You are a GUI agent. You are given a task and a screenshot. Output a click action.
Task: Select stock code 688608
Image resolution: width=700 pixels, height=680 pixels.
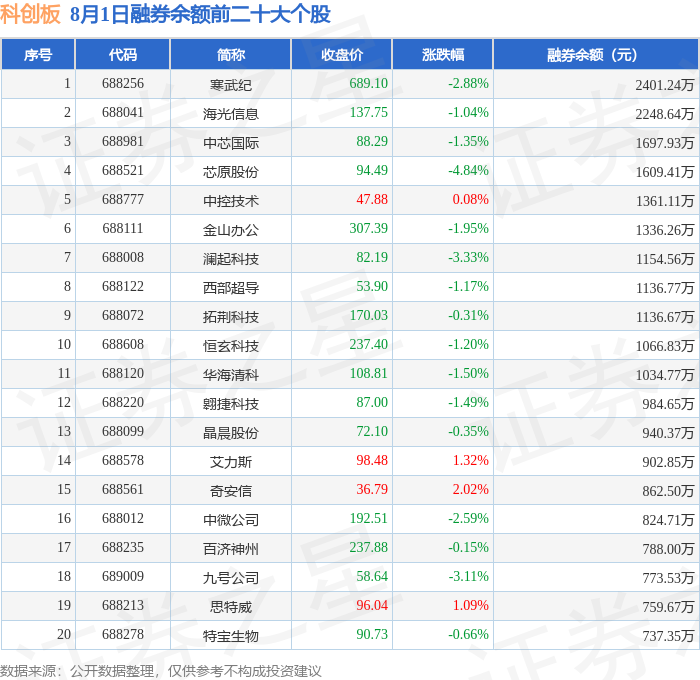click(123, 345)
